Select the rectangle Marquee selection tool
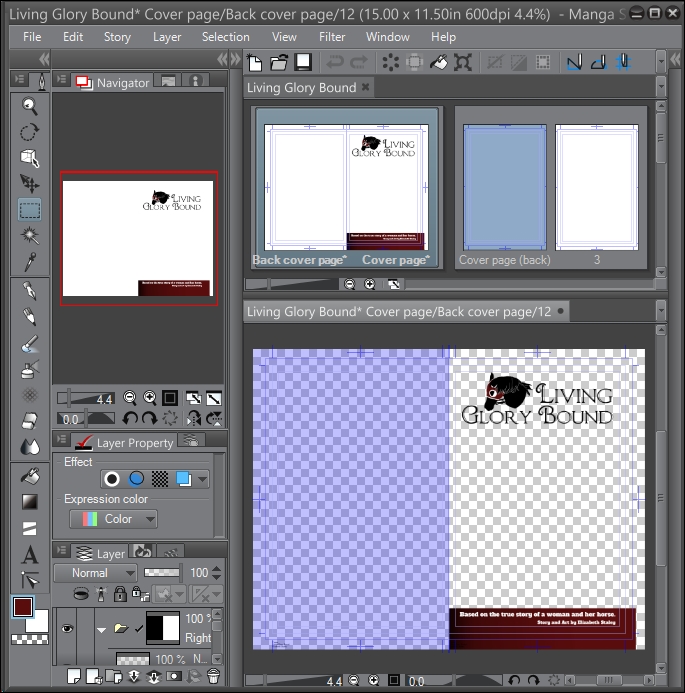Image resolution: width=685 pixels, height=693 pixels. (30, 209)
